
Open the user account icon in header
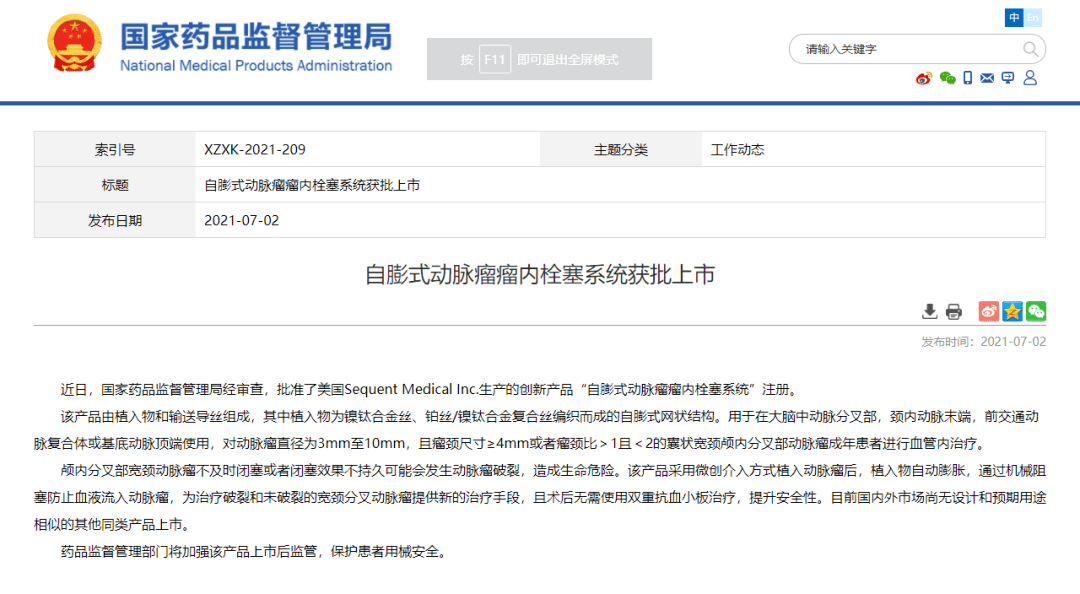click(1030, 78)
